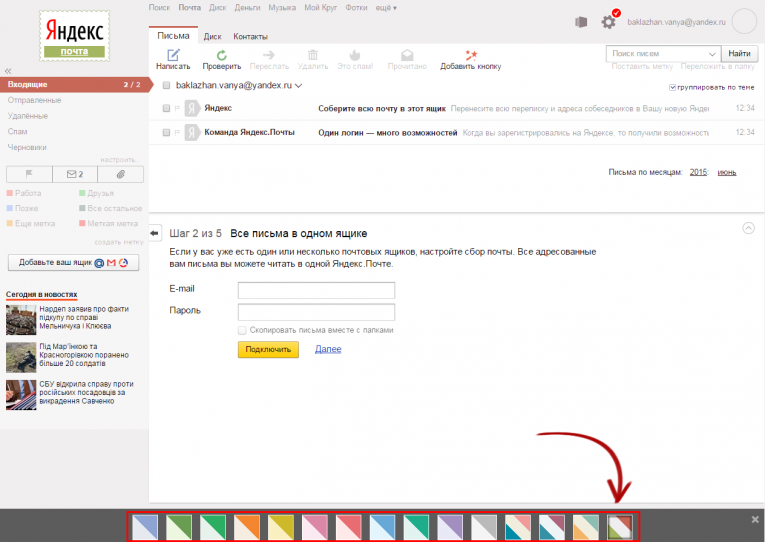Screen dimensions: 765x542
Task: Open Фотки in the top services bar
Action: [356, 8]
